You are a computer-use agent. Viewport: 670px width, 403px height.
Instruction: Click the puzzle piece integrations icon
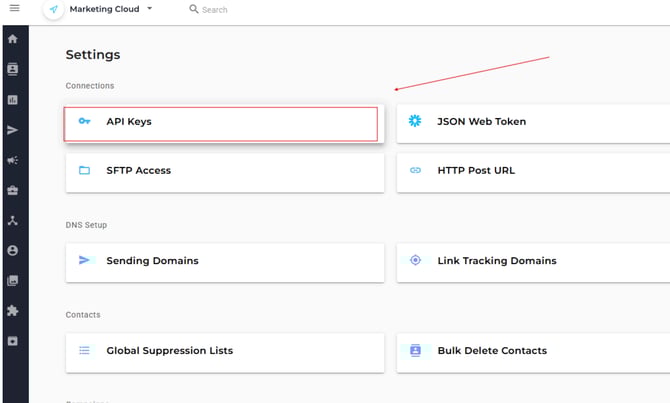click(x=13, y=311)
